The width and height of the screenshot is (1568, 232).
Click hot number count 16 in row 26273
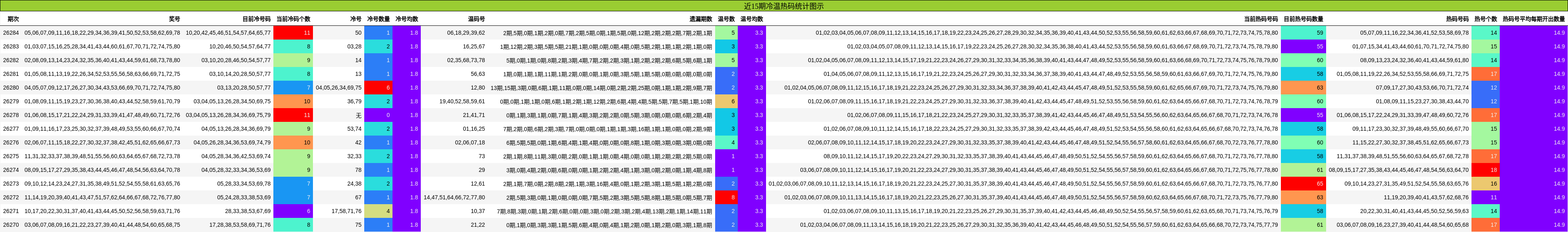pyautogui.click(x=1485, y=183)
